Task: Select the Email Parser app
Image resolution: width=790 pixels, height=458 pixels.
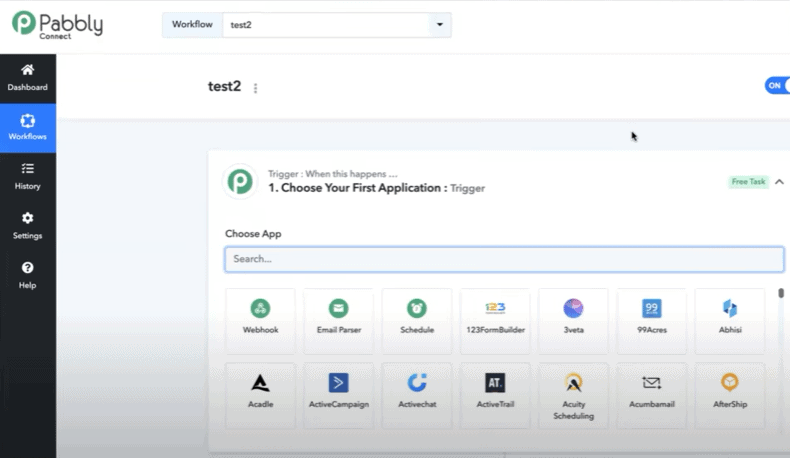Action: pyautogui.click(x=339, y=321)
